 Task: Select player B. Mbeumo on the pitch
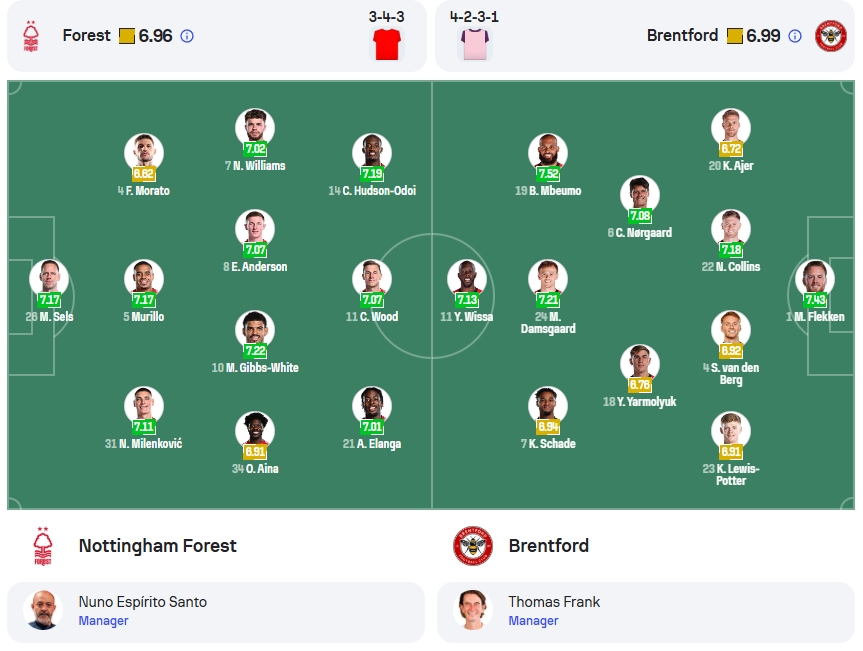click(x=548, y=165)
